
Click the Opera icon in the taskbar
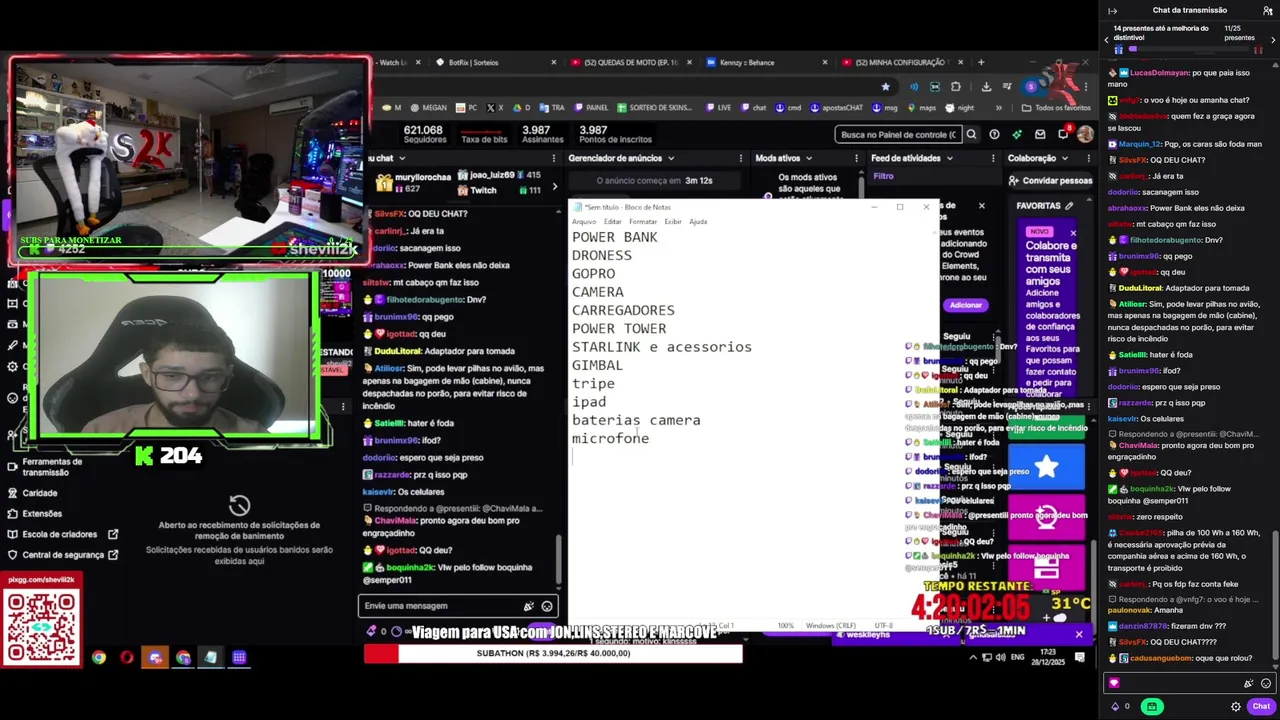point(127,657)
